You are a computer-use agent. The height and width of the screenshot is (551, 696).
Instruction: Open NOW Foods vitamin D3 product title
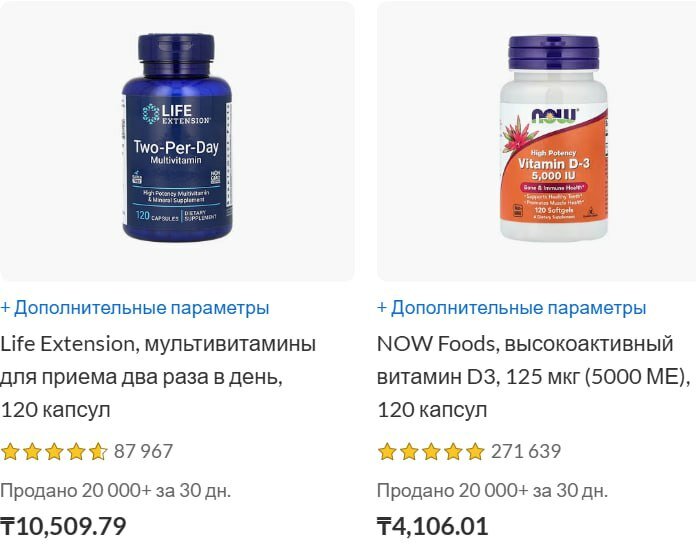pos(534,377)
